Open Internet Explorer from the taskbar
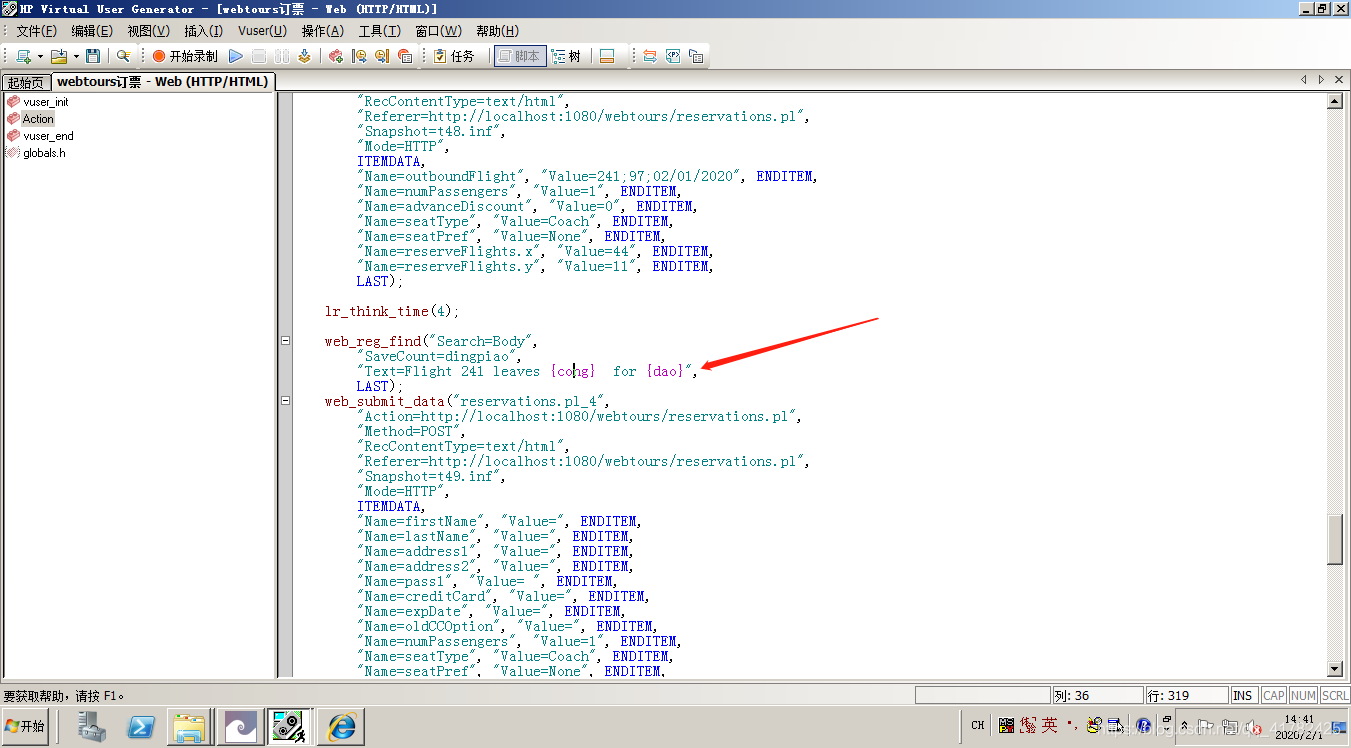The image size is (1351, 748). click(x=340, y=726)
